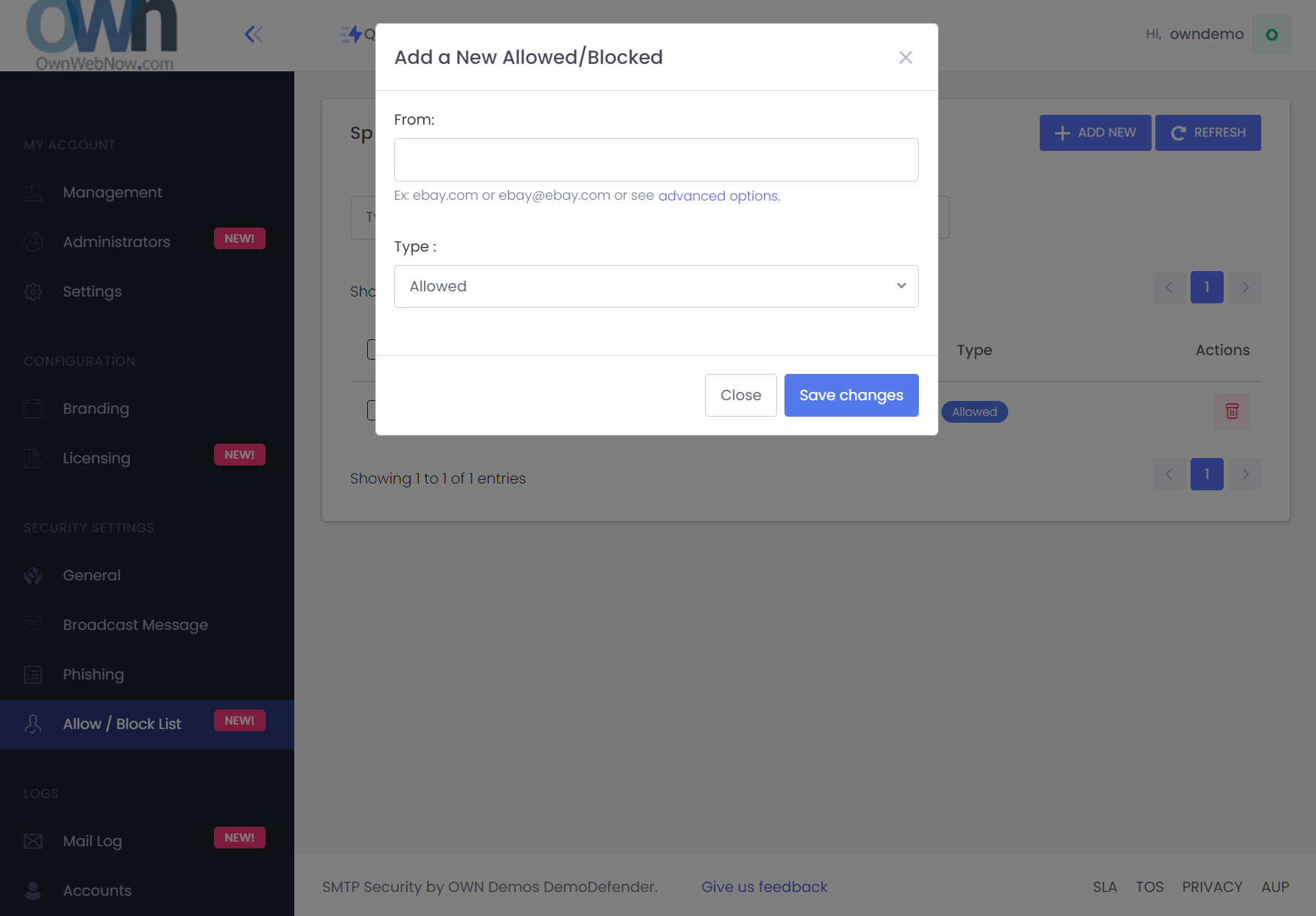Click the Broadcast Message chat icon
This screenshot has width=1316, height=916.
pyautogui.click(x=33, y=625)
